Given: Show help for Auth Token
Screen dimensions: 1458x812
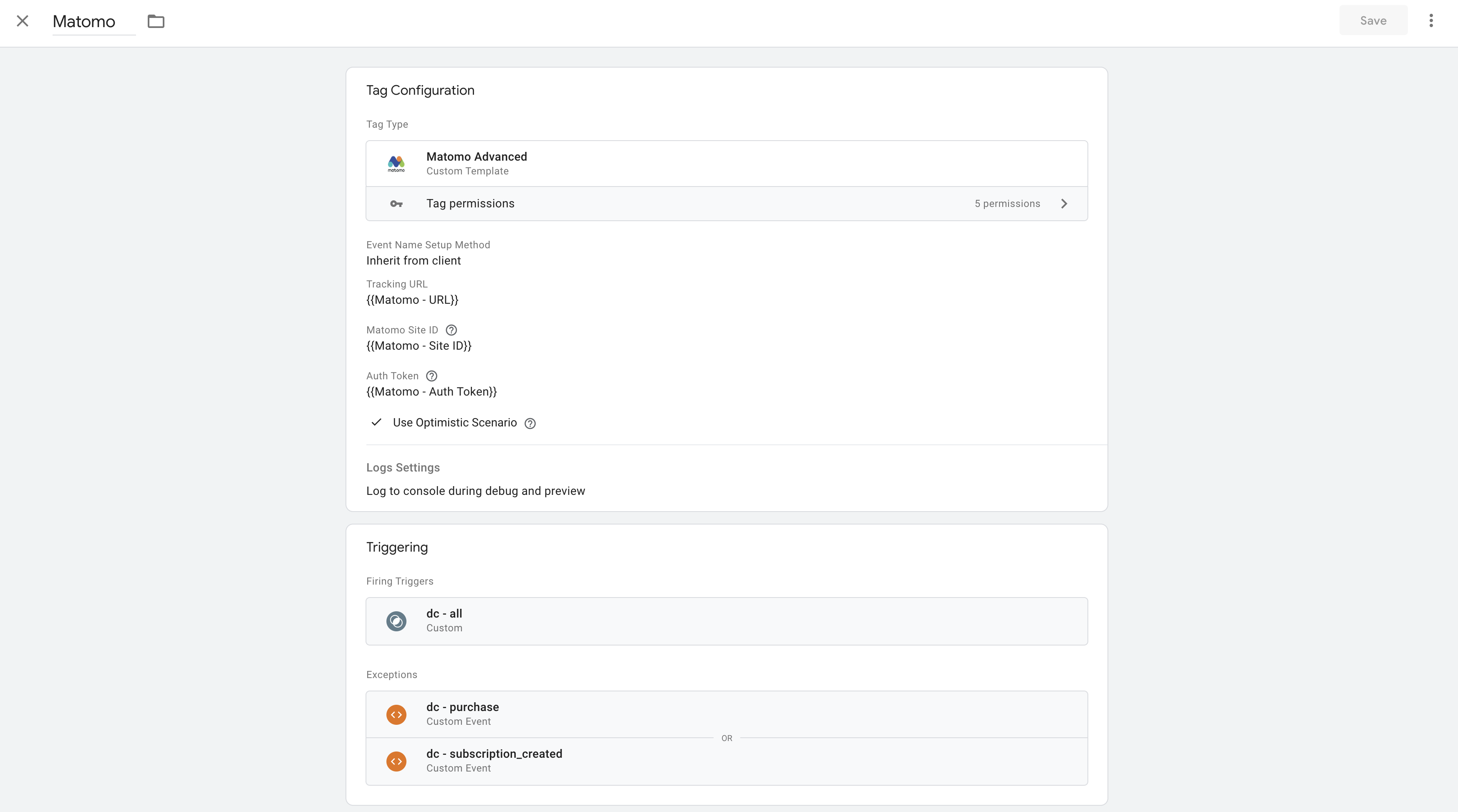Looking at the screenshot, I should (x=431, y=376).
